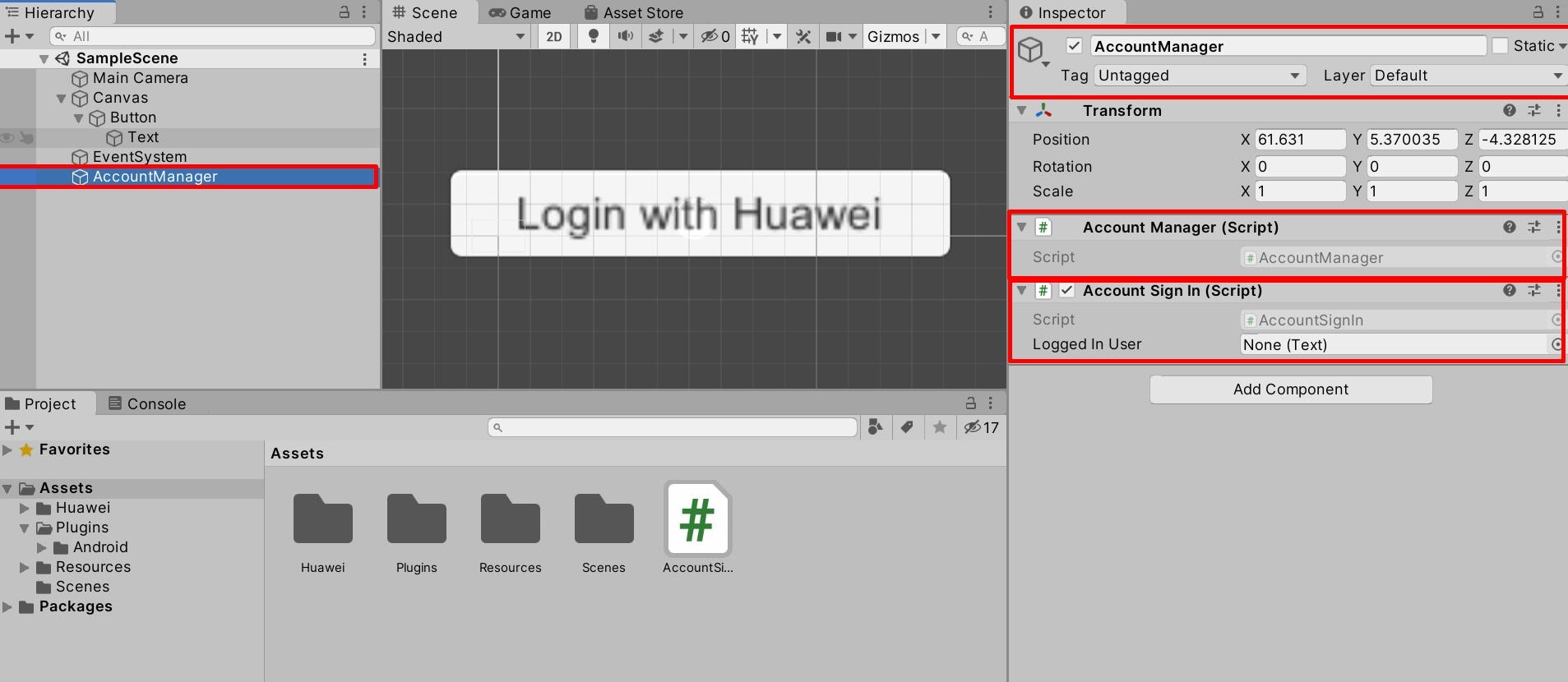This screenshot has width=1568, height=682.
Task: Open Transform component preset settings icon
Action: pyautogui.click(x=1534, y=110)
